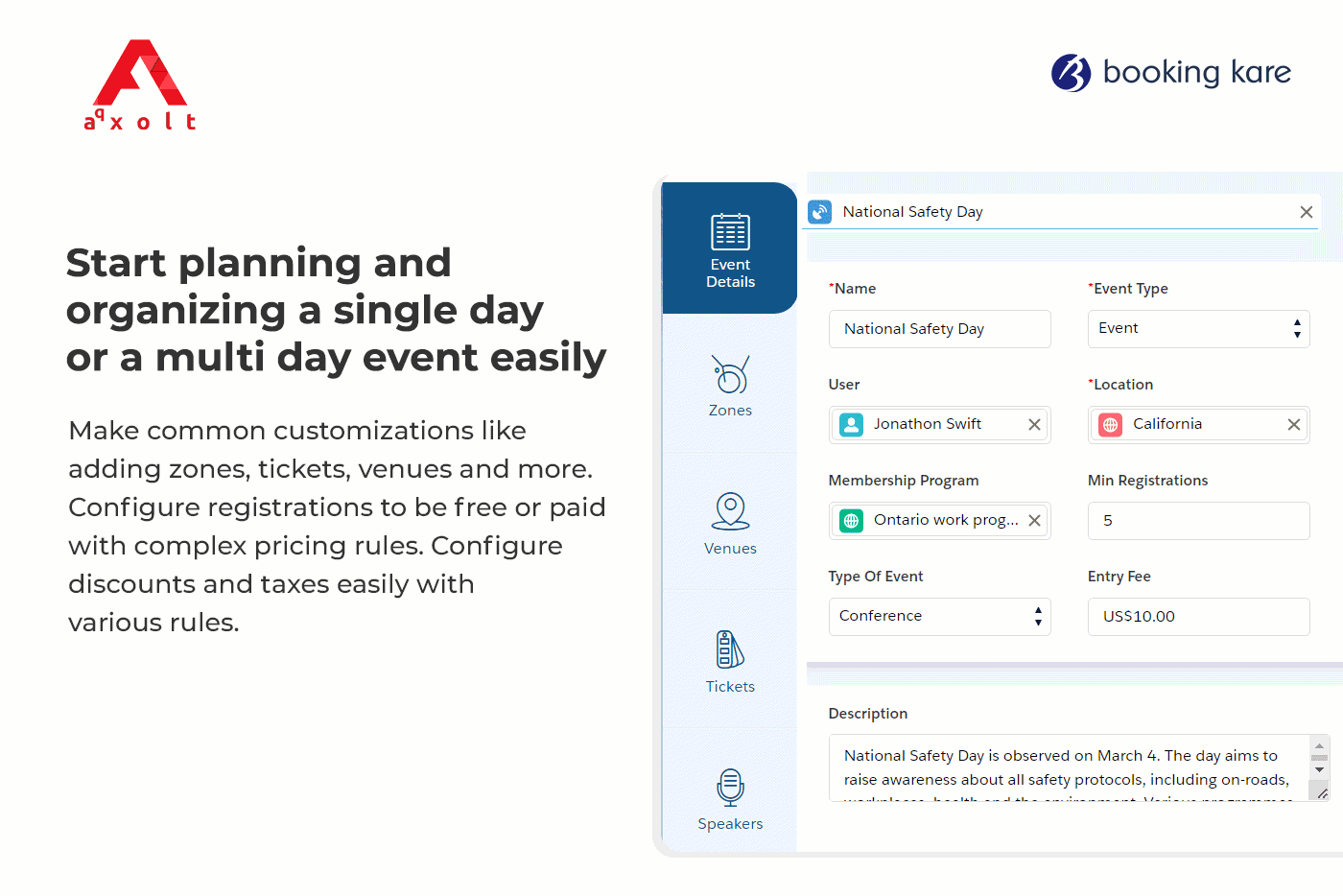Remove Ontario work program membership
The image size is (1343, 896).
1034,520
